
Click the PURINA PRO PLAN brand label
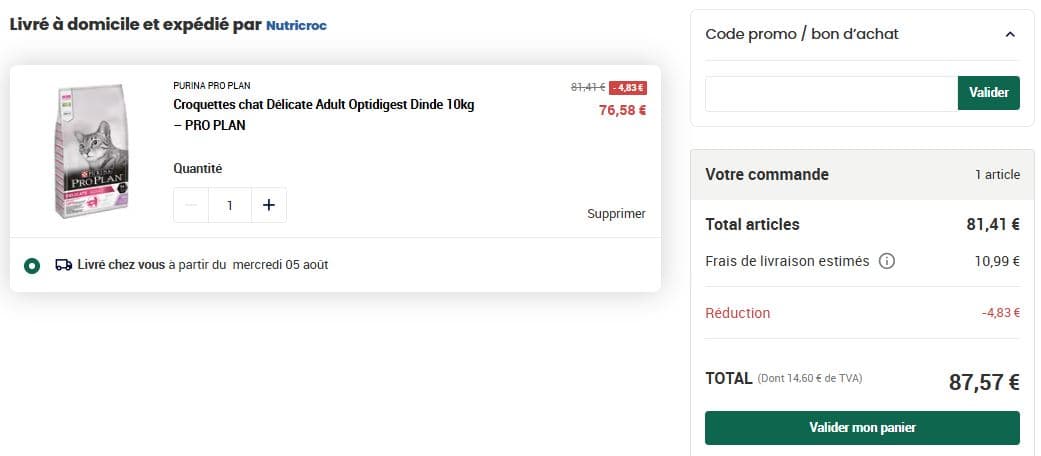[212, 86]
